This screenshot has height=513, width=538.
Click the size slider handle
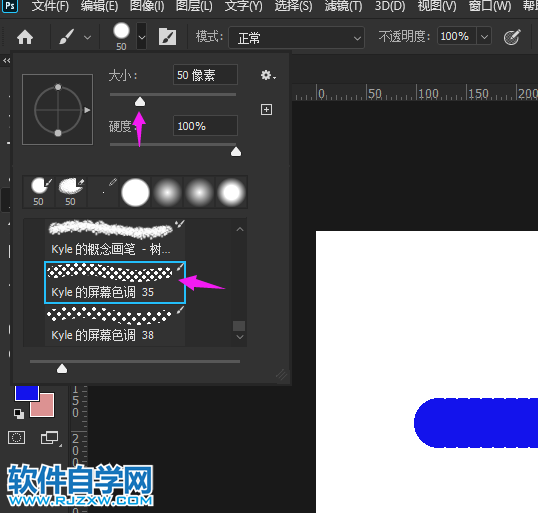(x=140, y=102)
